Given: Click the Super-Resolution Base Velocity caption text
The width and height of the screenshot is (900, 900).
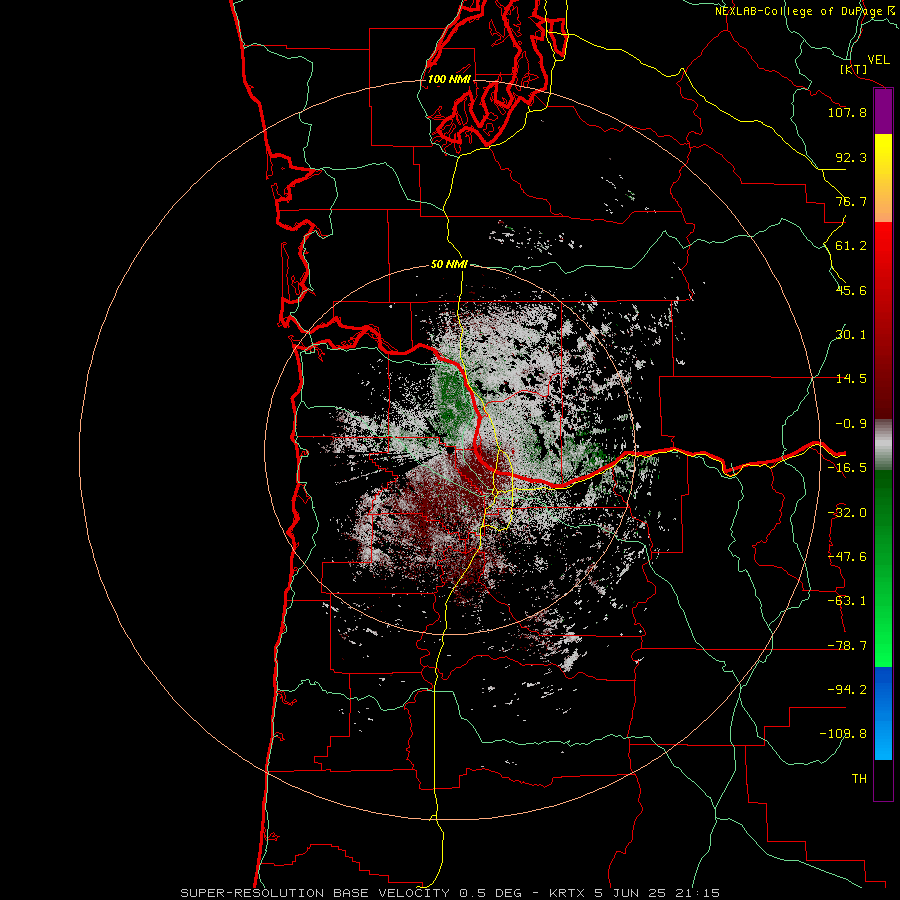Looking at the screenshot, I should [x=449, y=893].
